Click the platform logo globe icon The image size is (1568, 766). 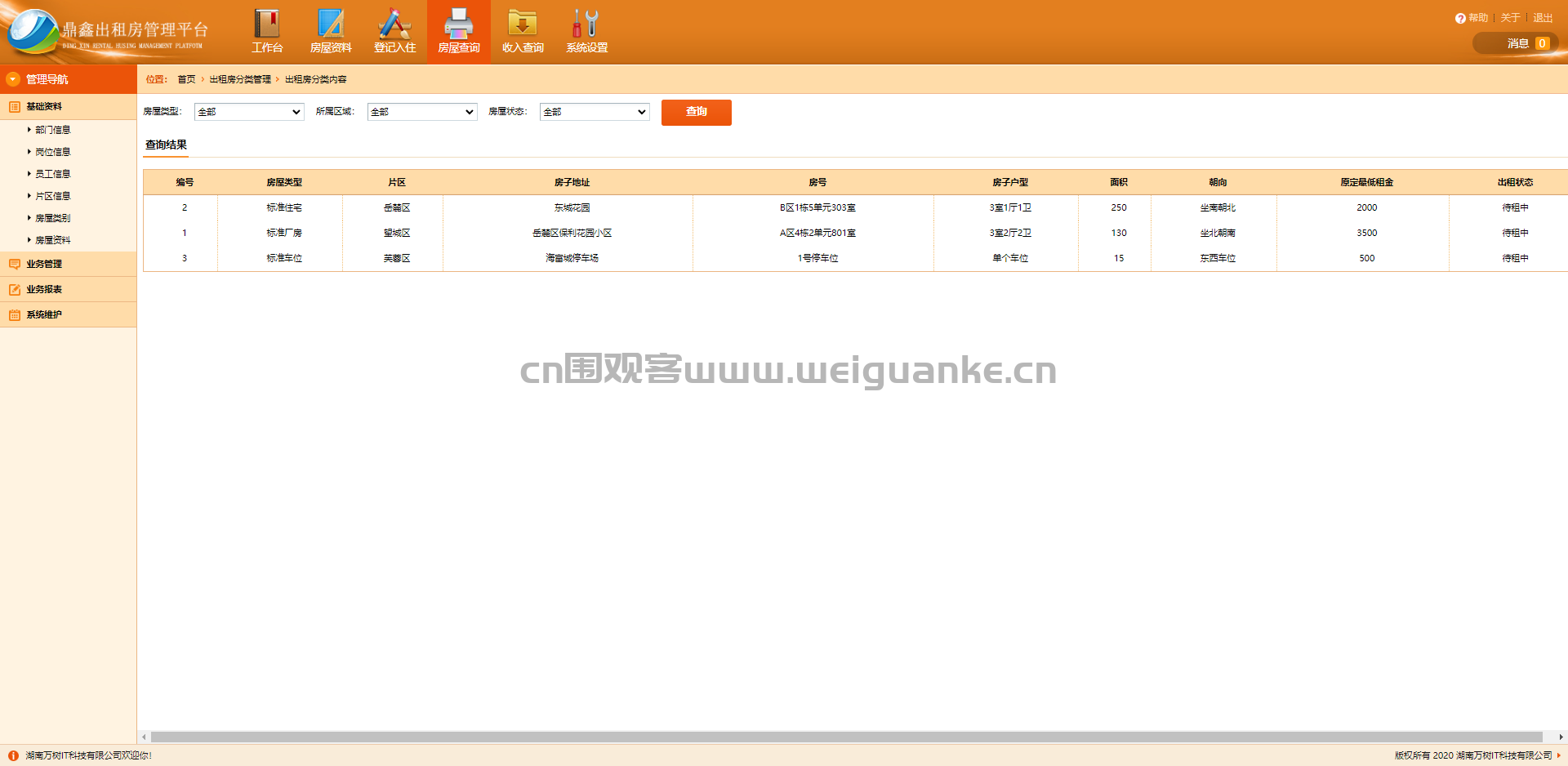click(x=33, y=33)
